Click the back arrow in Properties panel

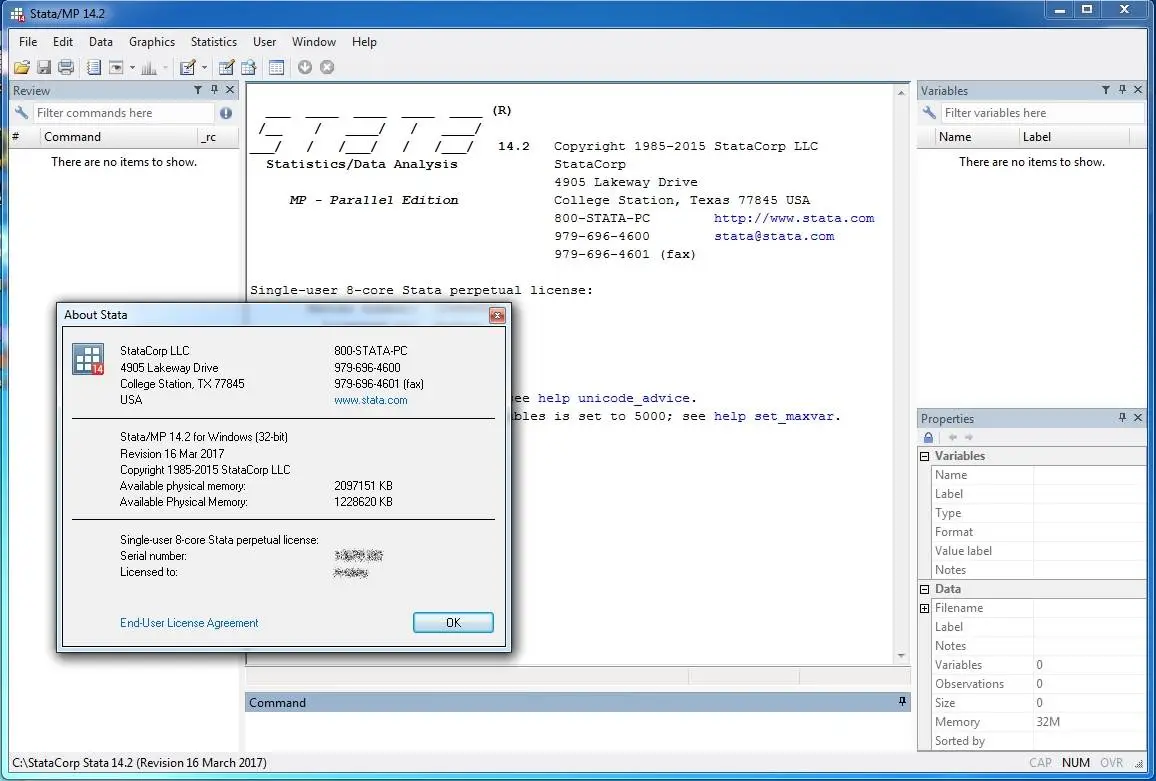coord(953,437)
